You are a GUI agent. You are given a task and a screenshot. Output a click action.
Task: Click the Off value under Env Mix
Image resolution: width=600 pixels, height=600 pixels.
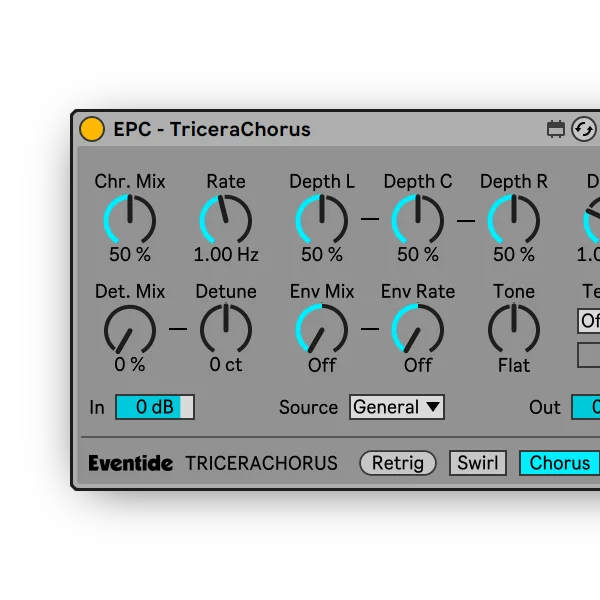pyautogui.click(x=322, y=365)
